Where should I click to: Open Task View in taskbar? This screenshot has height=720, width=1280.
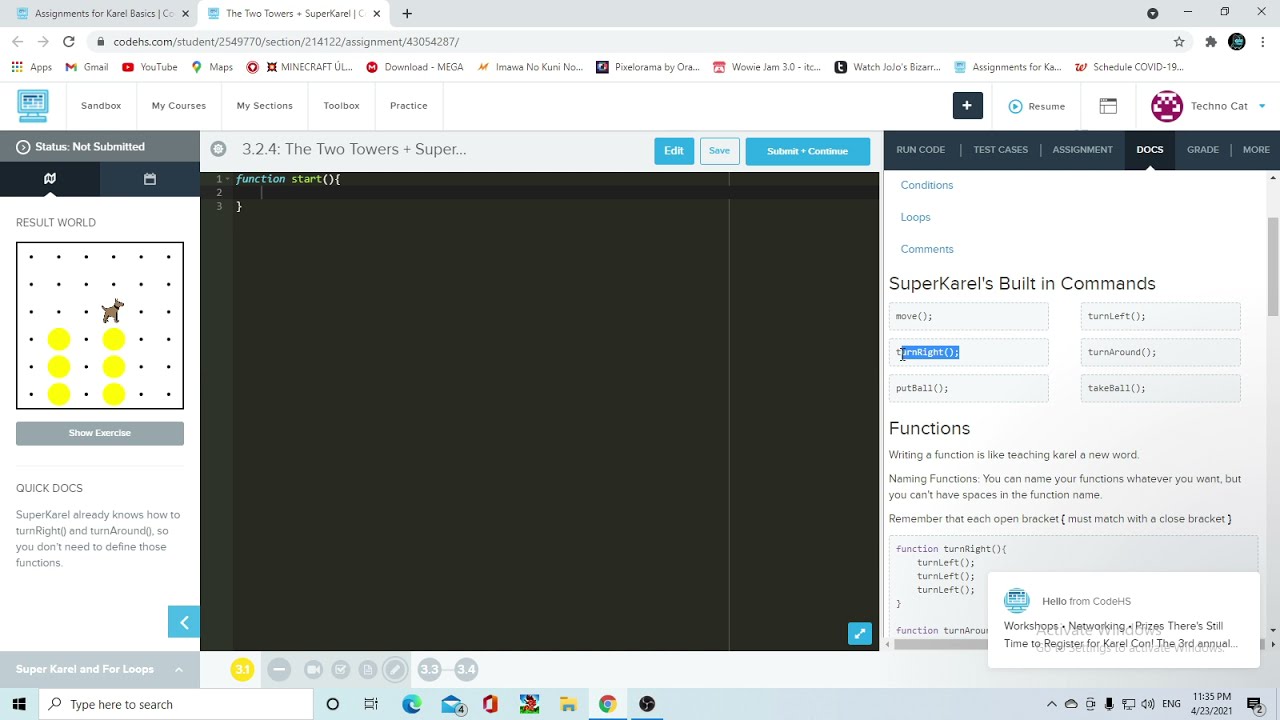[x=371, y=704]
